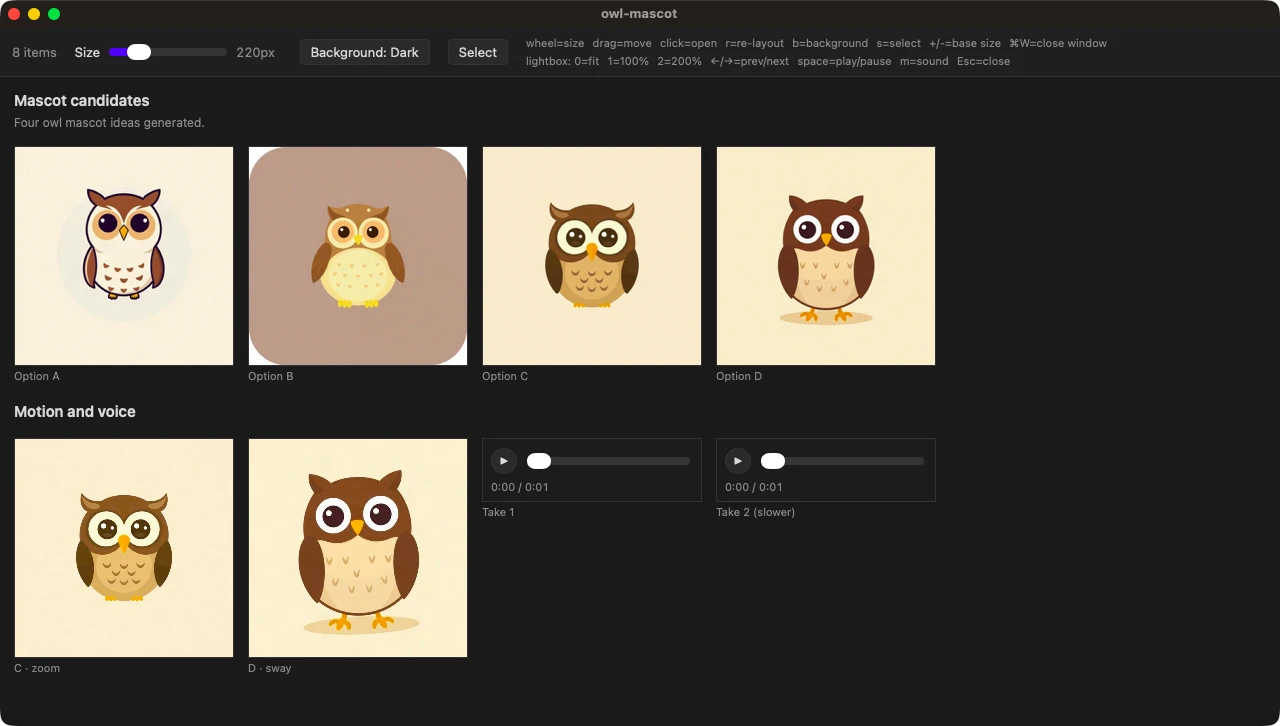1280x726 pixels.
Task: Click the "space=play/pause" shortcut hint
Action: pyautogui.click(x=844, y=61)
